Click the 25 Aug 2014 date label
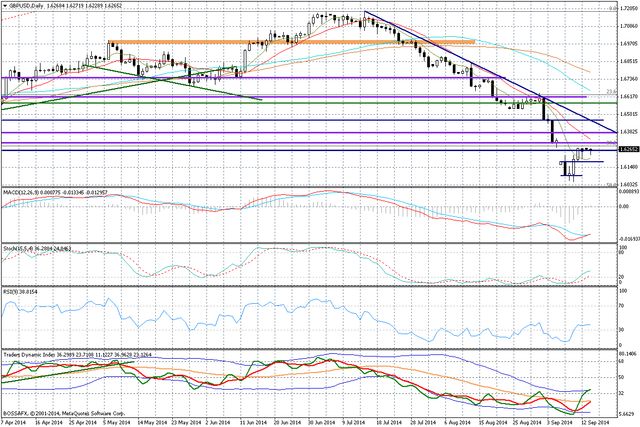The height and width of the screenshot is (427, 640). point(527,422)
